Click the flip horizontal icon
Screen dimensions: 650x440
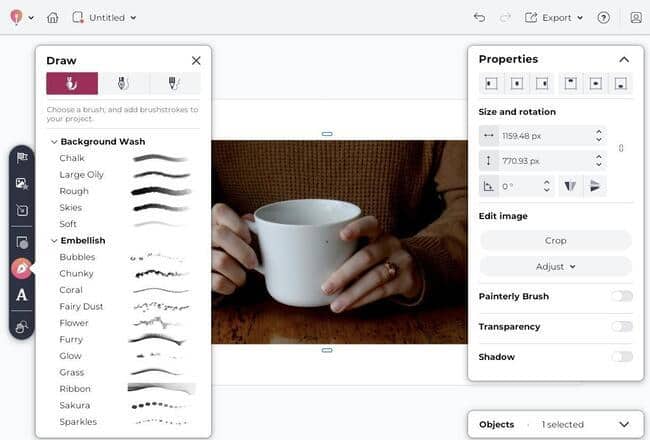(x=569, y=186)
